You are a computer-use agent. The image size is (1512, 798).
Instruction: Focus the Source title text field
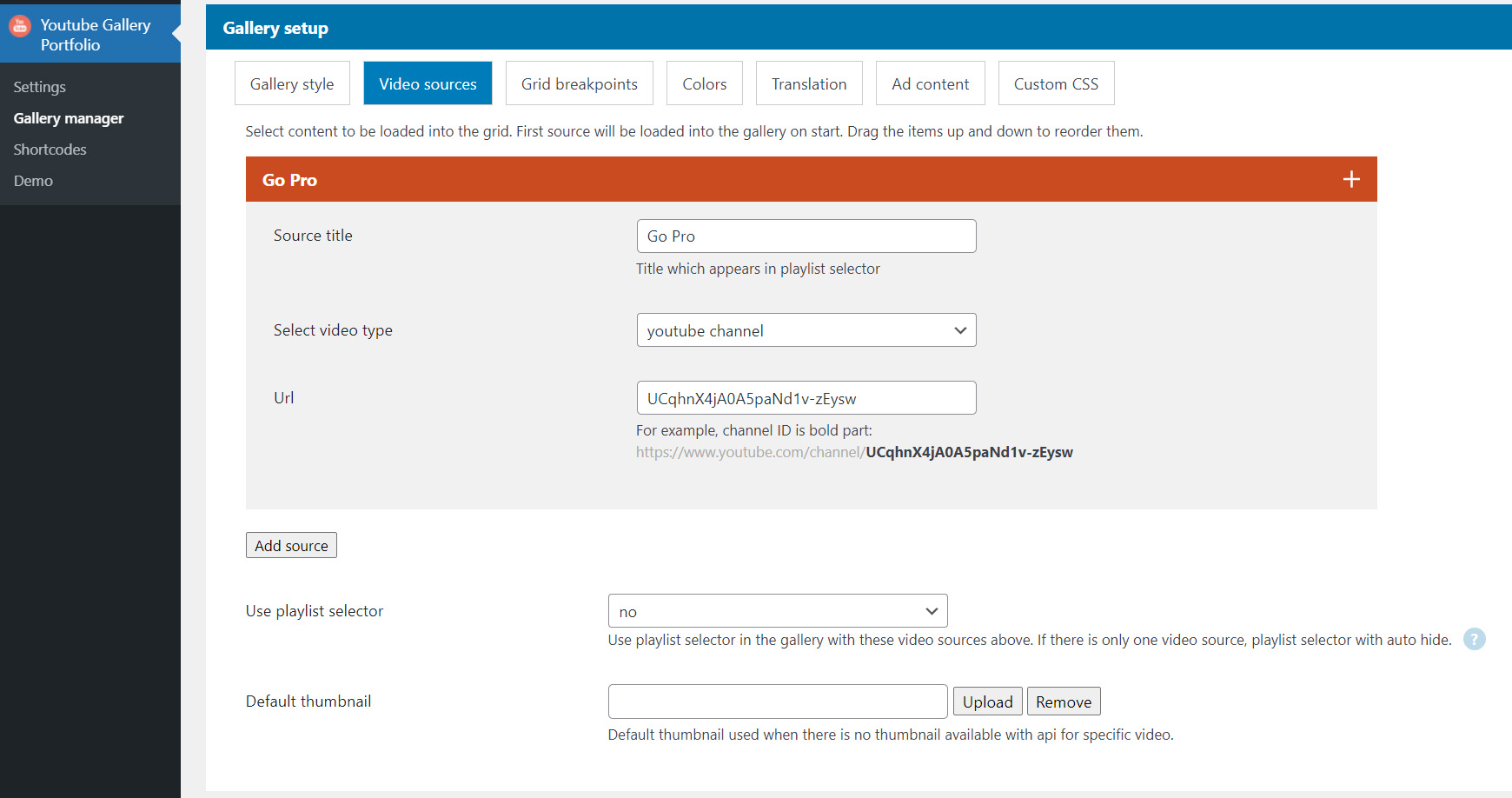[x=806, y=236]
